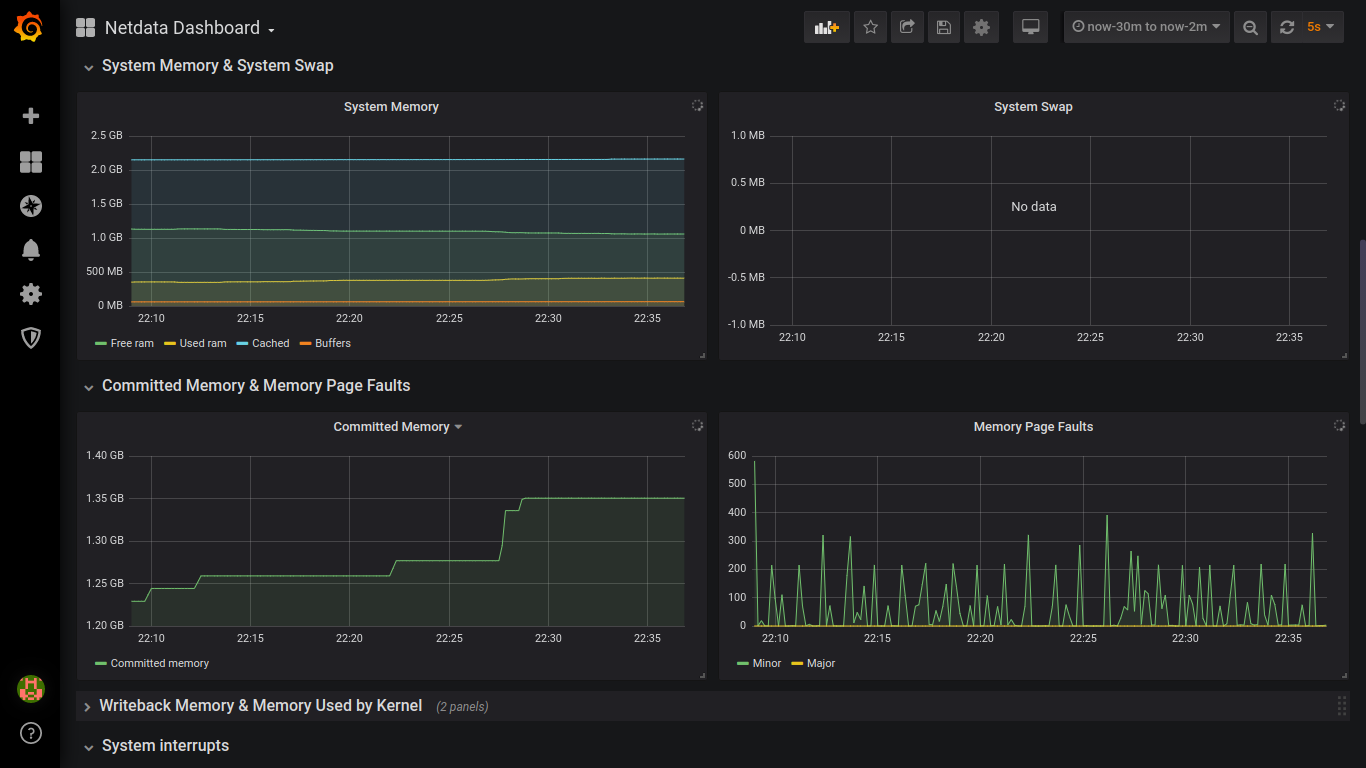Open the Dashboards grid icon in sidebar
This screenshot has width=1366, height=768.
pos(31,162)
